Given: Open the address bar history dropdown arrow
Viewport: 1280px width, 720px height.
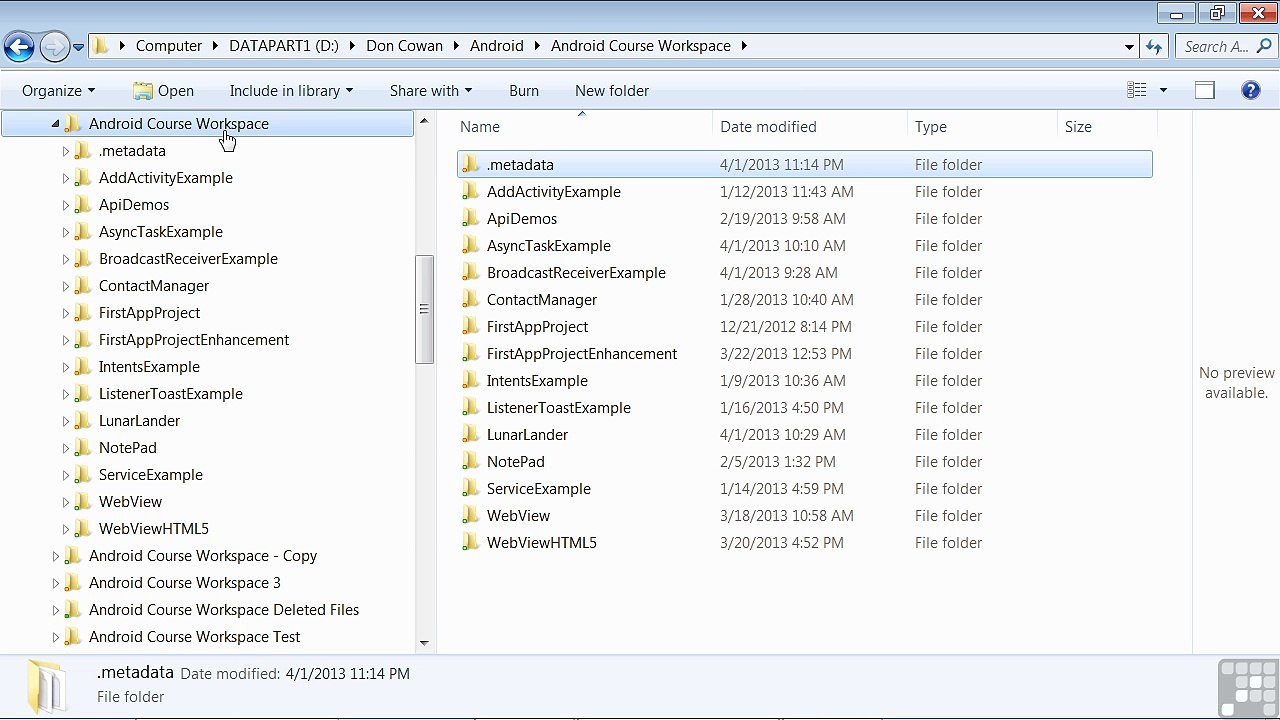Looking at the screenshot, I should pos(1129,46).
